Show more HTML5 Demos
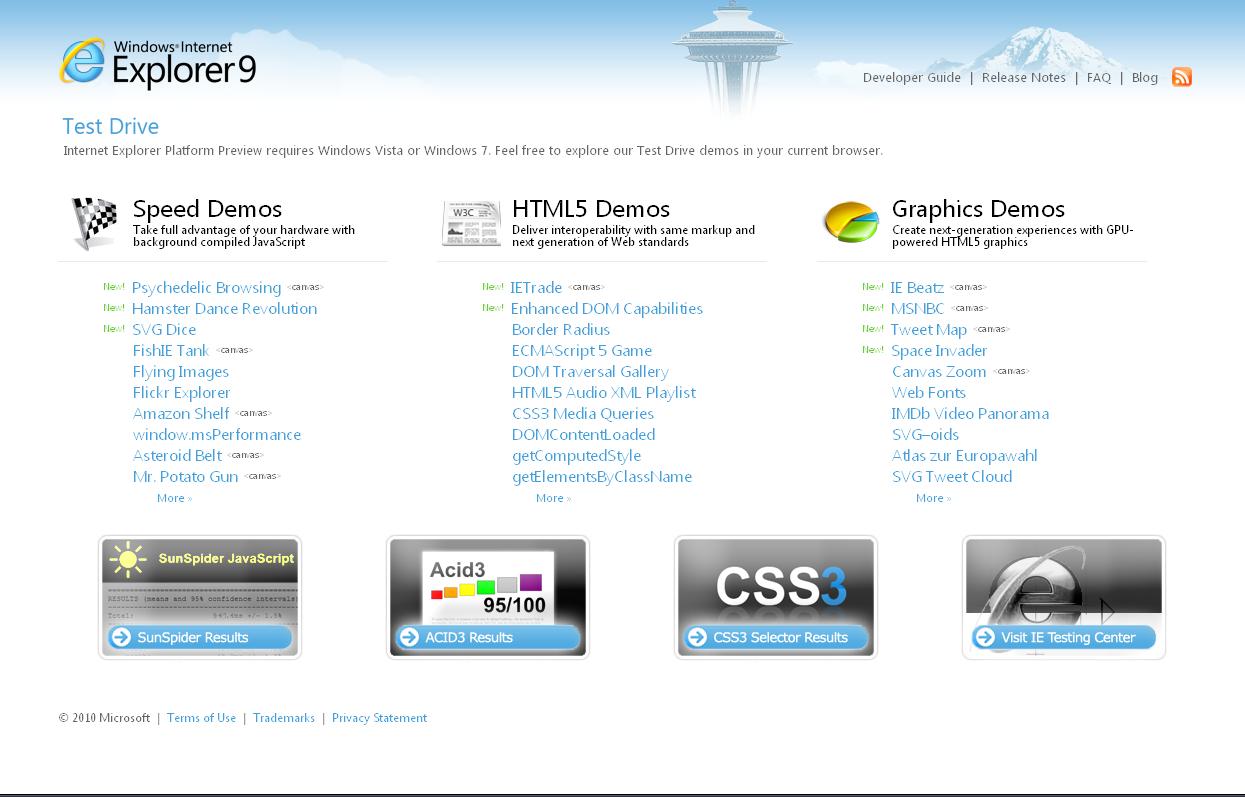 [553, 498]
